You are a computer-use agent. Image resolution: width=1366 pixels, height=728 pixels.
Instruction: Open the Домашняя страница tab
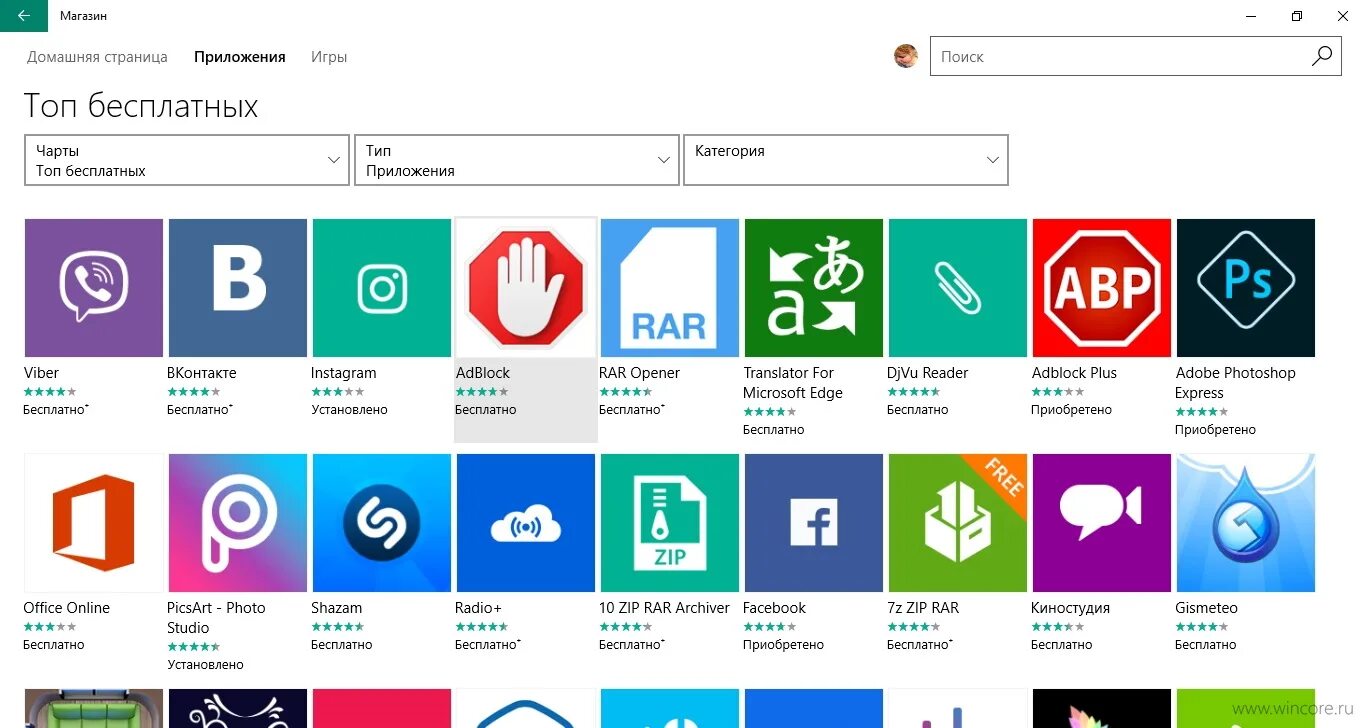pyautogui.click(x=97, y=57)
